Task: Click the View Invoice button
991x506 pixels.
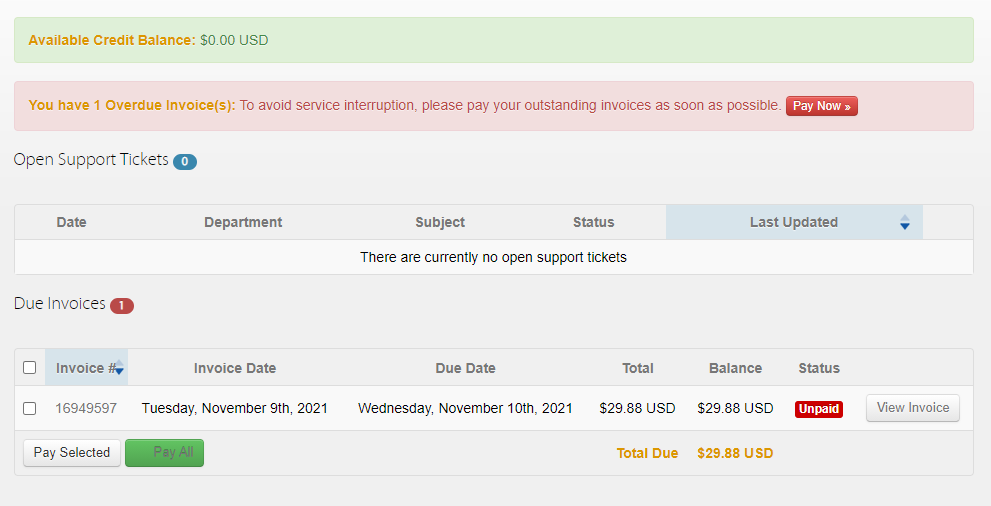Action: click(912, 408)
